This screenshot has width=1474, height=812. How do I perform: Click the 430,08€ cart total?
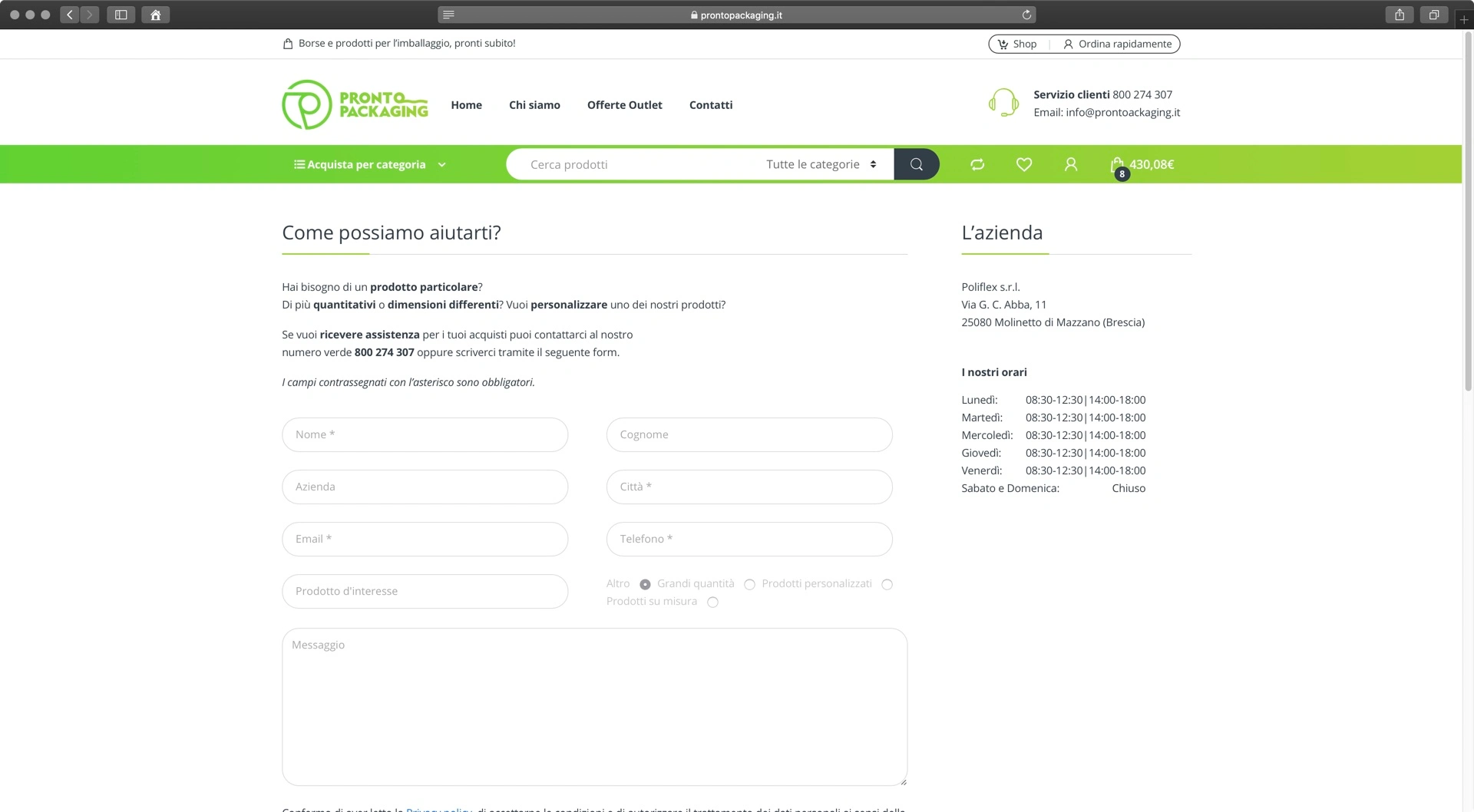point(1152,164)
